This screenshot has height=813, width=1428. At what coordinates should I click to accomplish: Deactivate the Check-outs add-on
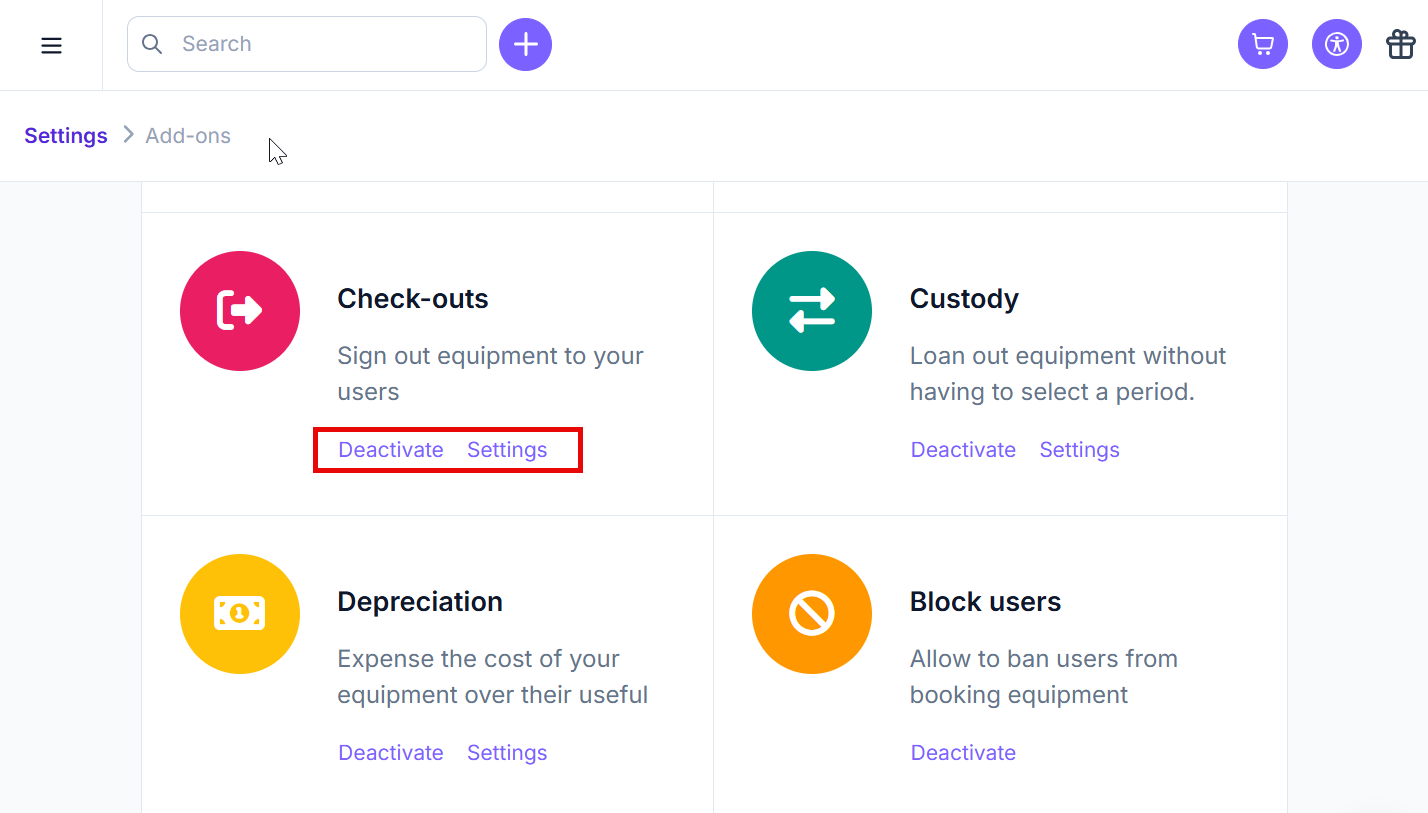[x=391, y=450]
